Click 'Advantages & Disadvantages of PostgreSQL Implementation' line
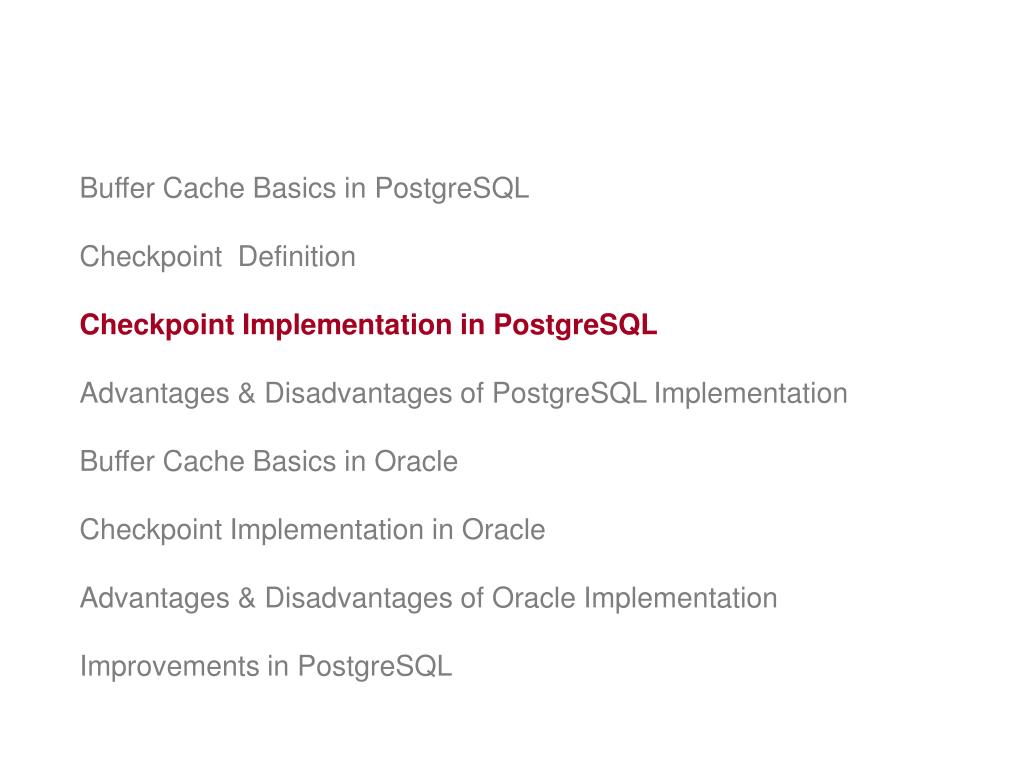Viewport: 1024px width, 768px height. pyautogui.click(x=464, y=393)
